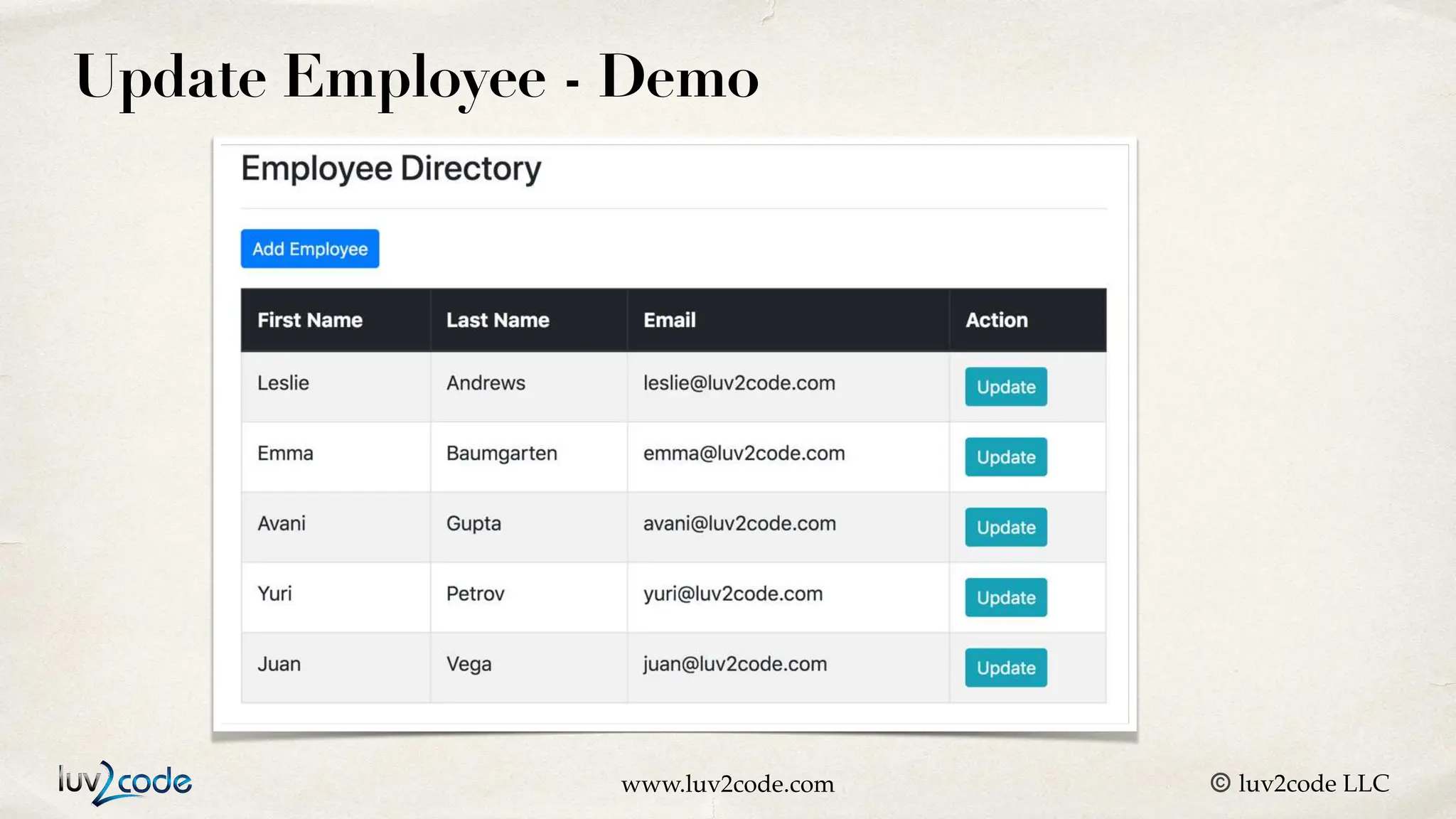Select the last name Vega
This screenshot has width=1456, height=819.
[469, 665]
